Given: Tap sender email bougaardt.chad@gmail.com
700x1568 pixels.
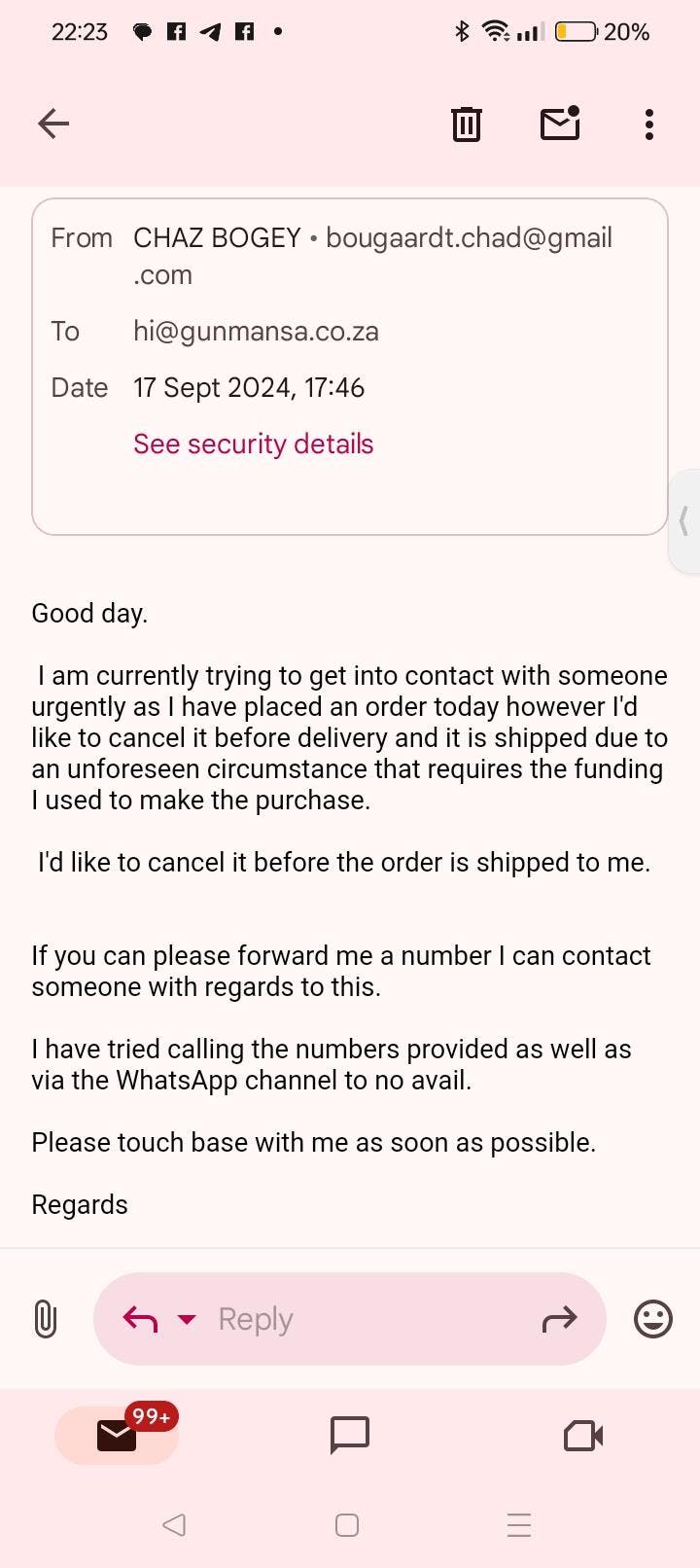Looking at the screenshot, I should click(469, 238).
